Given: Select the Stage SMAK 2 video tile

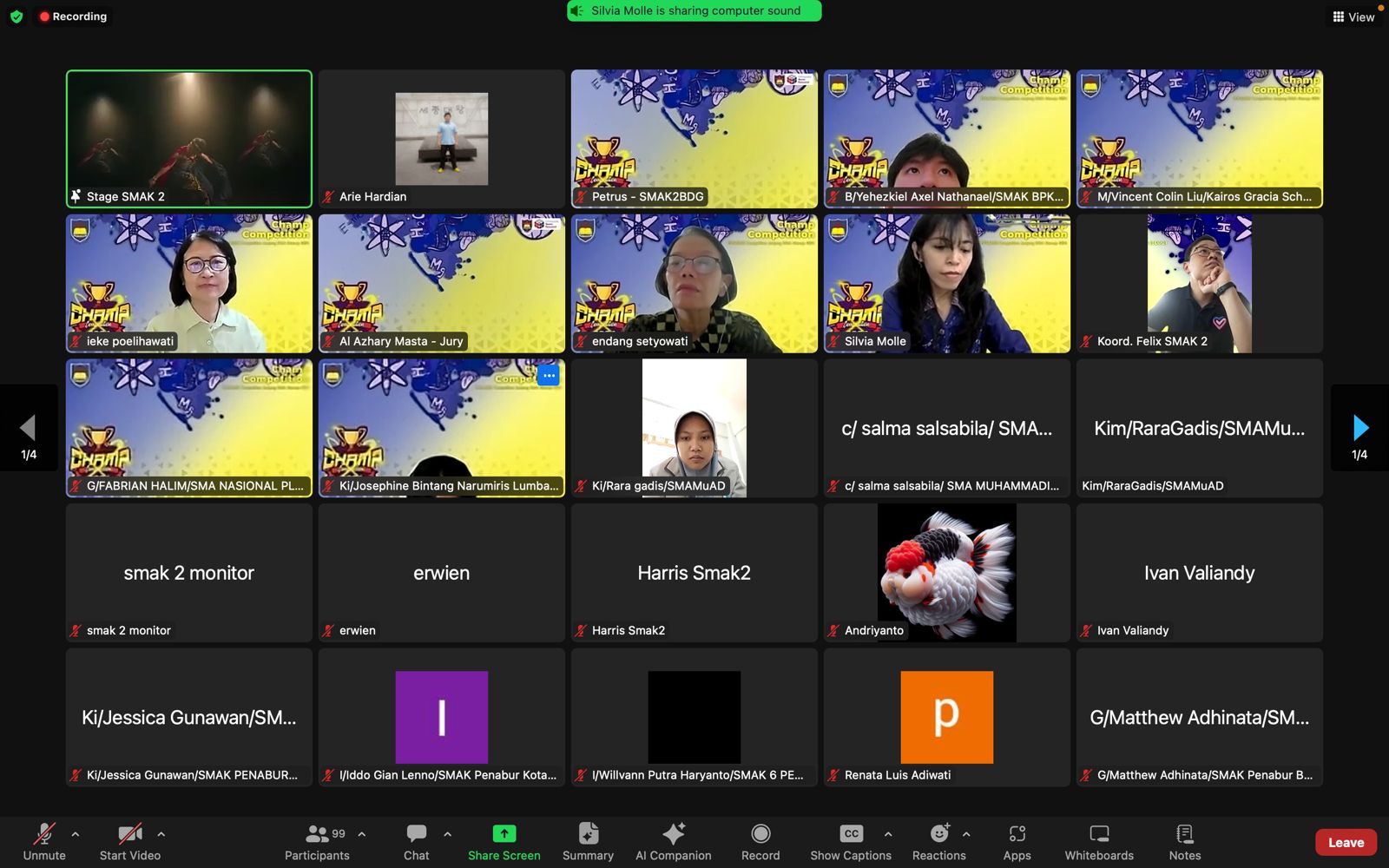Looking at the screenshot, I should 189,139.
